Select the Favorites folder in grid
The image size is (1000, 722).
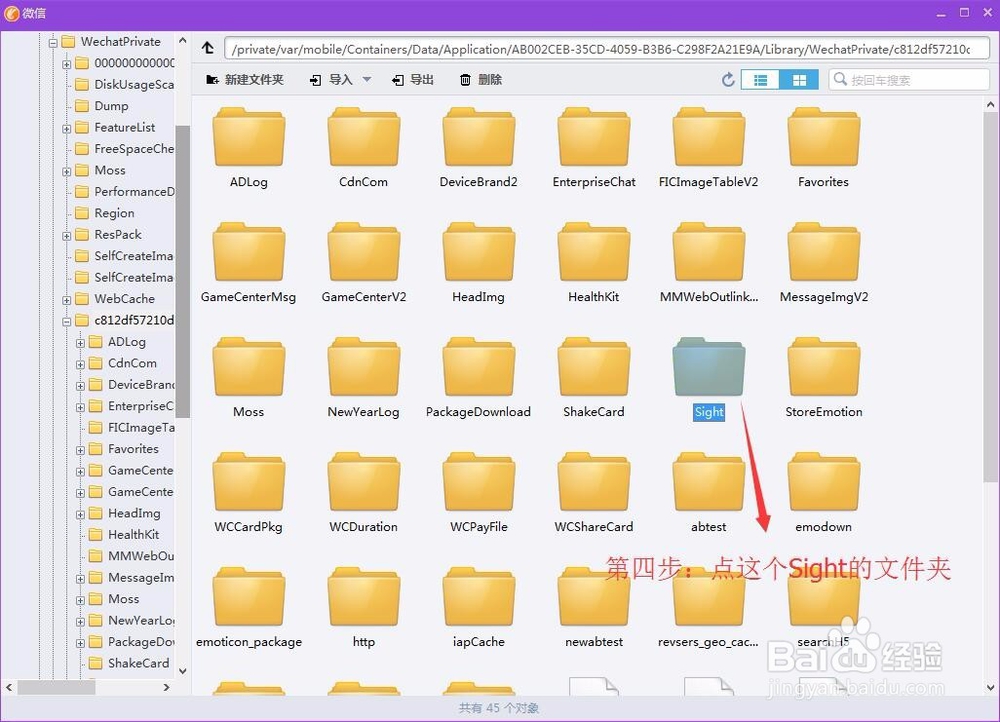tap(823, 148)
